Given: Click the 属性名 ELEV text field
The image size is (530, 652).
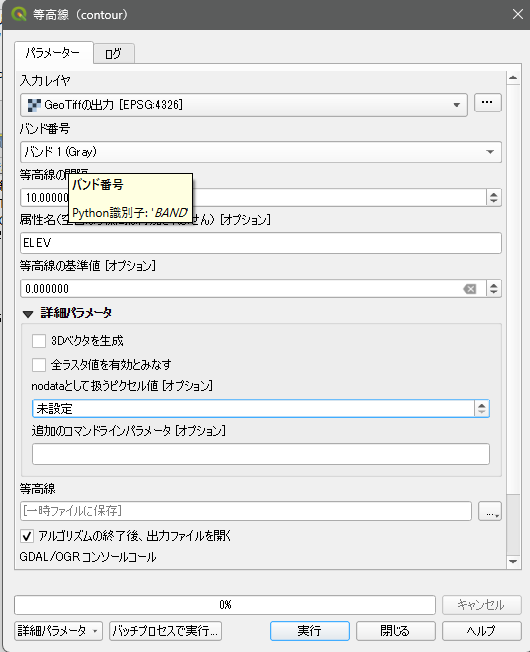Looking at the screenshot, I should click(x=261, y=243).
